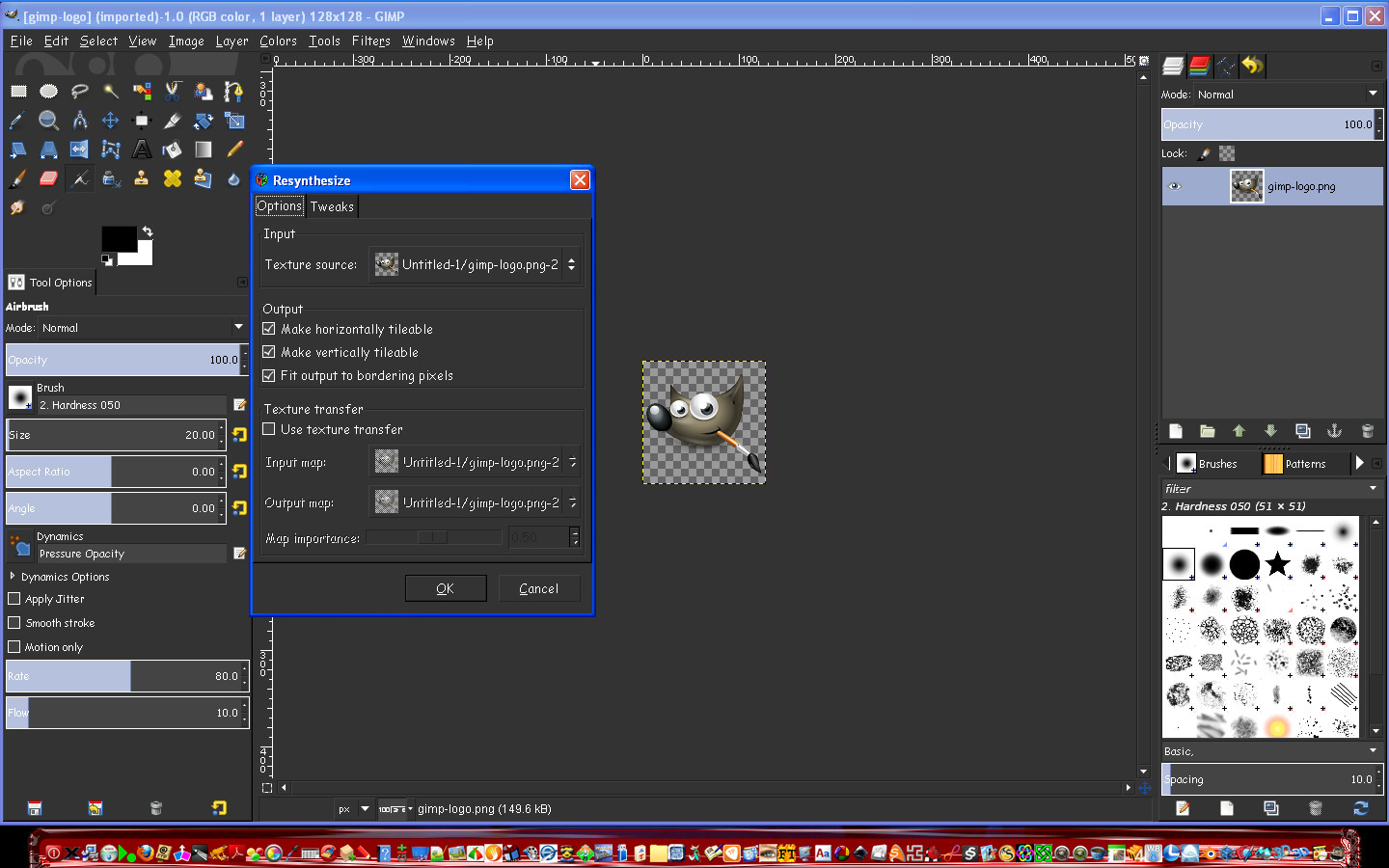Image resolution: width=1389 pixels, height=868 pixels.
Task: Click OK in the Resynthesize dialog
Action: (x=445, y=588)
